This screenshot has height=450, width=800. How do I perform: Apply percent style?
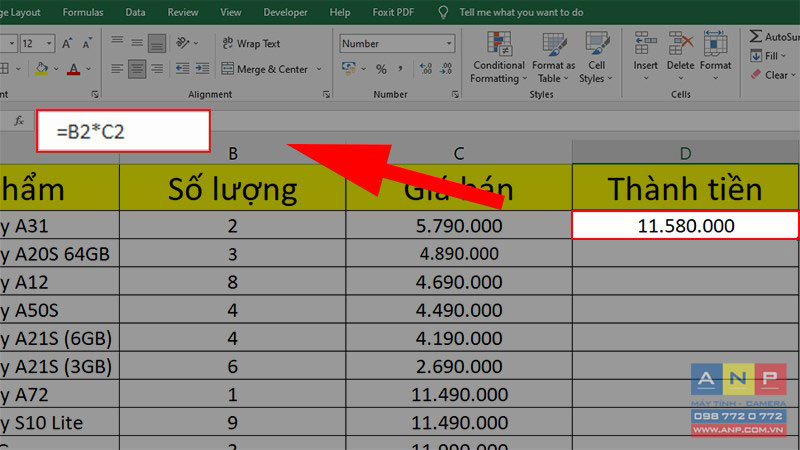coord(381,69)
